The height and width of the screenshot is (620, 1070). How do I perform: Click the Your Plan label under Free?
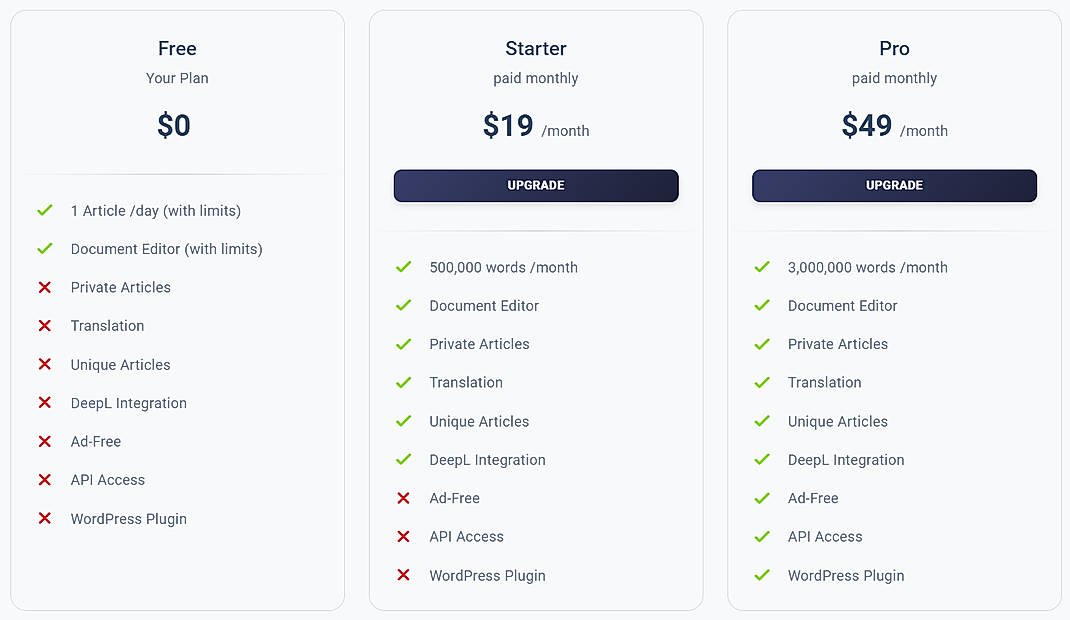point(177,78)
